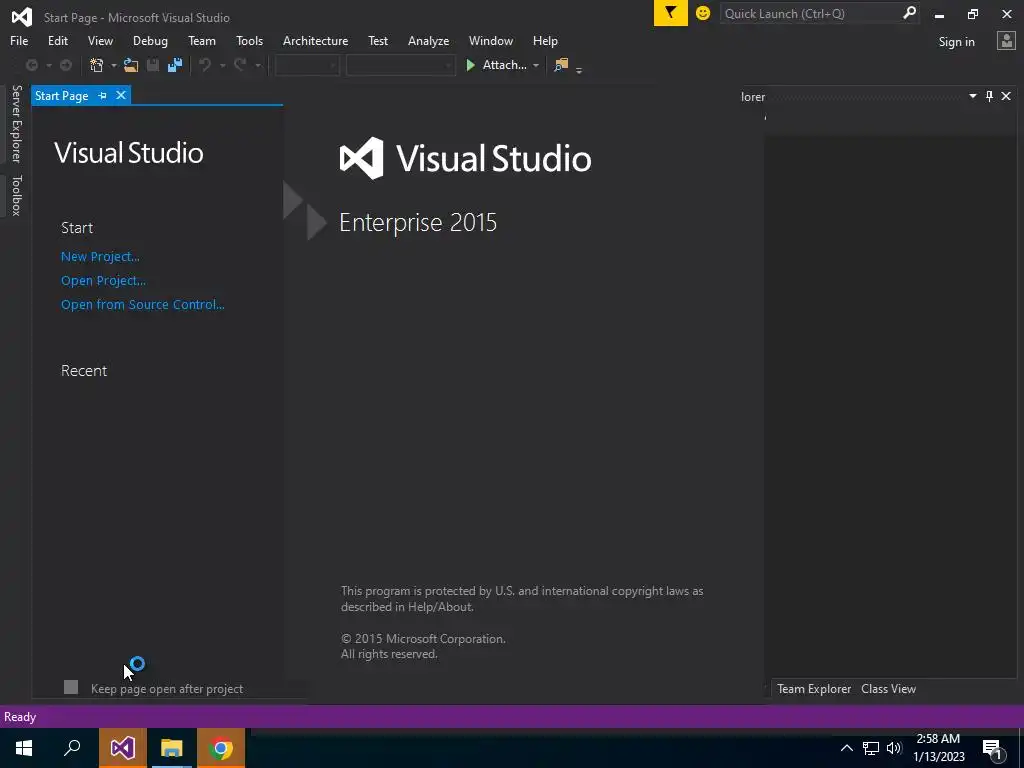Open Chrome from the taskbar
Screen dimensions: 1024x768
coord(221,748)
